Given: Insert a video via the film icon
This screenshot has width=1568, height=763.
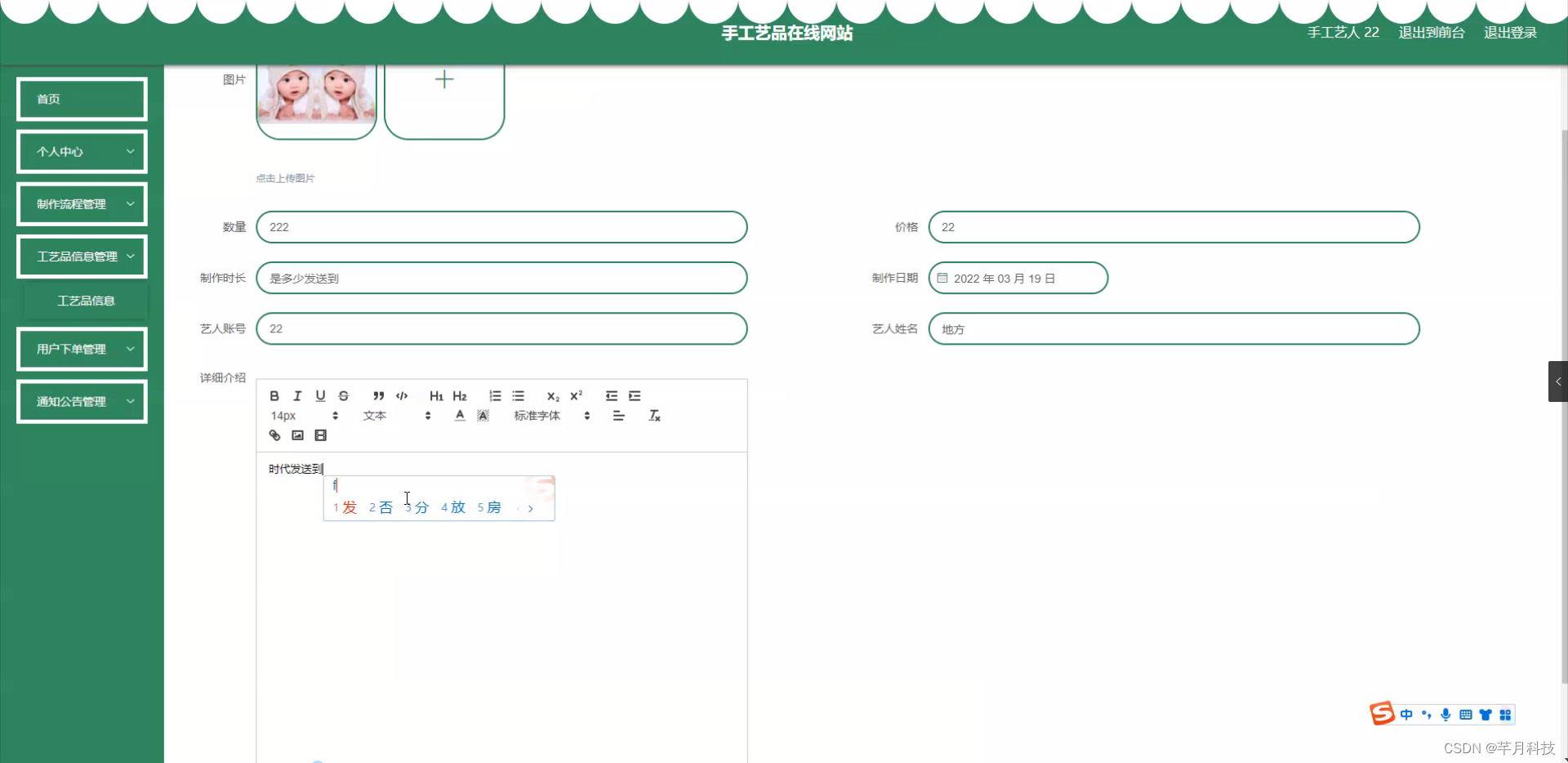Looking at the screenshot, I should 320,435.
